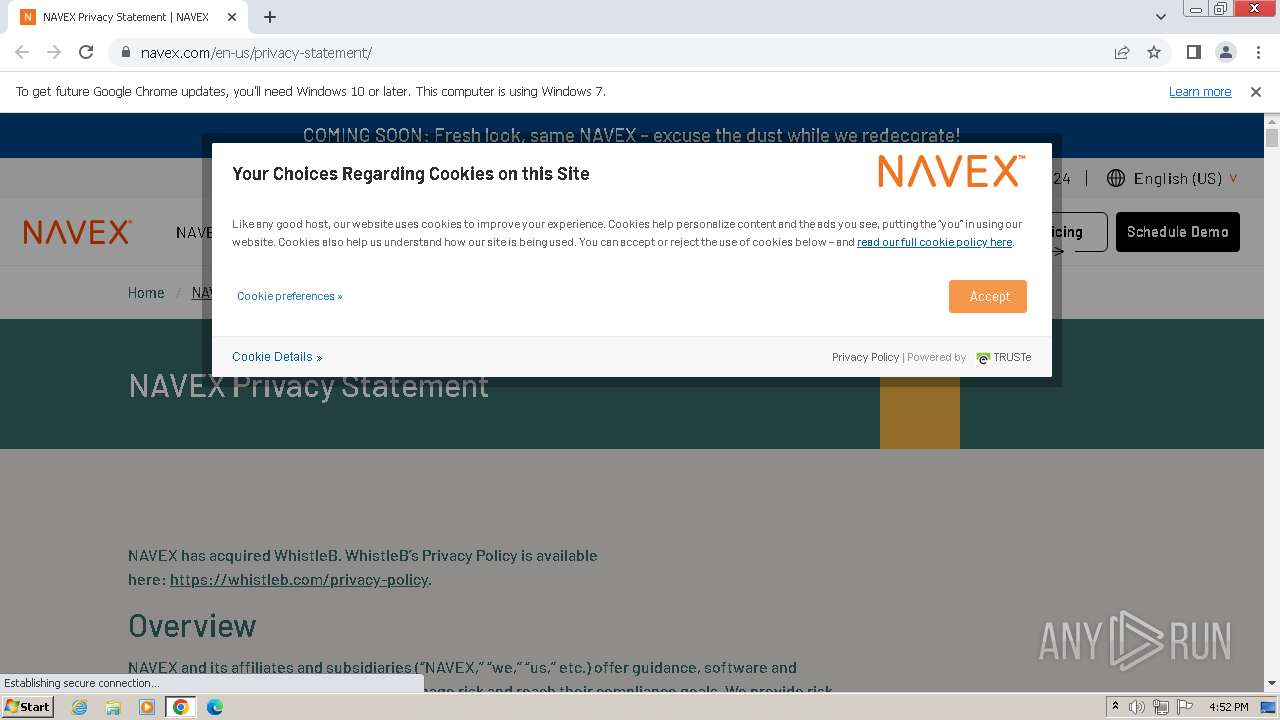Share this page via share icon
1280x720 pixels.
(x=1122, y=53)
